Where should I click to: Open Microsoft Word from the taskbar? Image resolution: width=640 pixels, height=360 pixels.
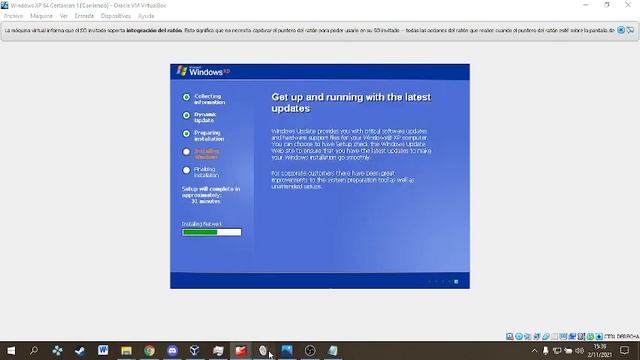pos(103,351)
